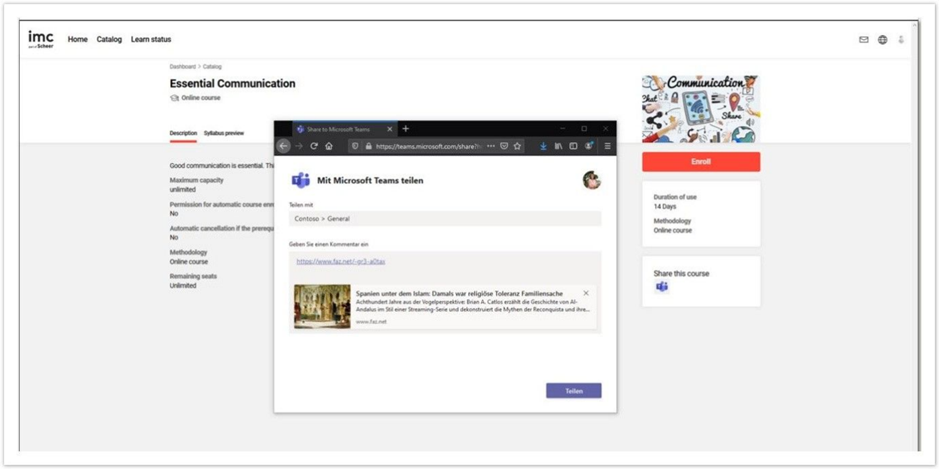Open the page actions three-dot menu
This screenshot has height=469, width=939.
coord(490,146)
